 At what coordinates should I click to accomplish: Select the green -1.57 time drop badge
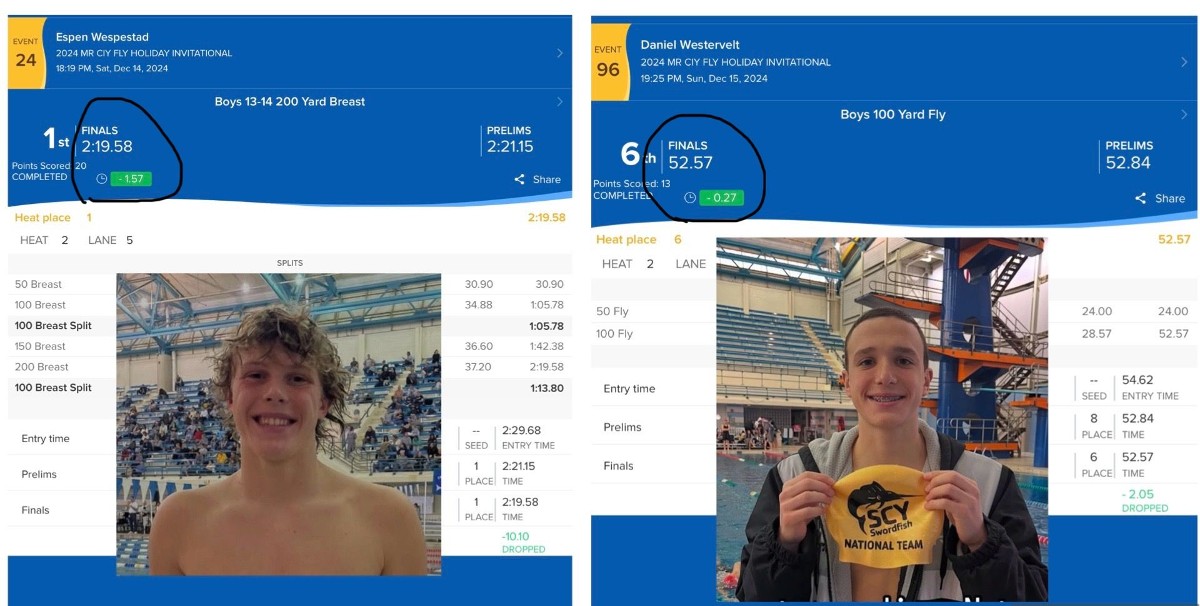pos(131,179)
